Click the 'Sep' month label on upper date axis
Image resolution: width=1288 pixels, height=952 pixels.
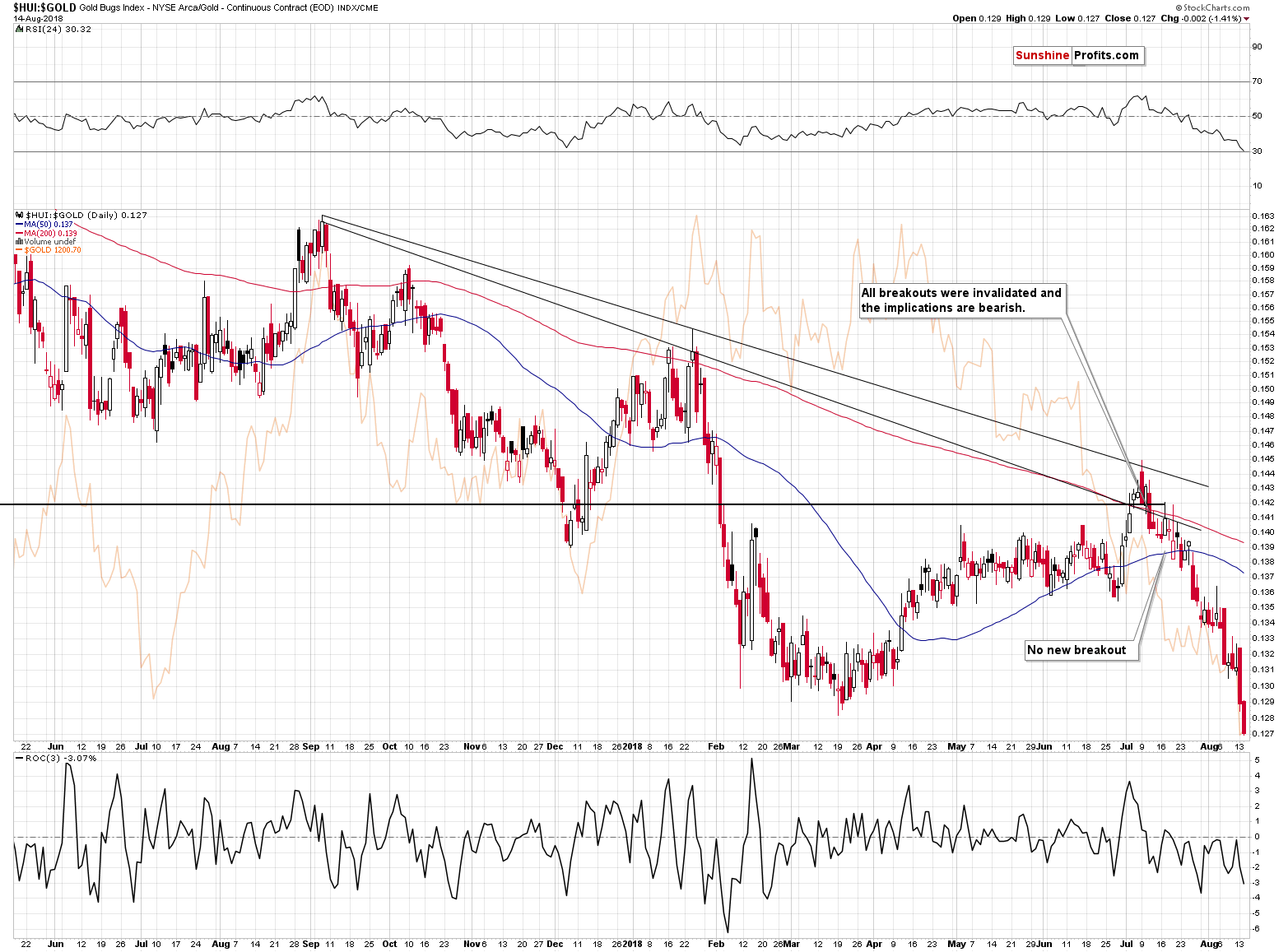pyautogui.click(x=311, y=747)
